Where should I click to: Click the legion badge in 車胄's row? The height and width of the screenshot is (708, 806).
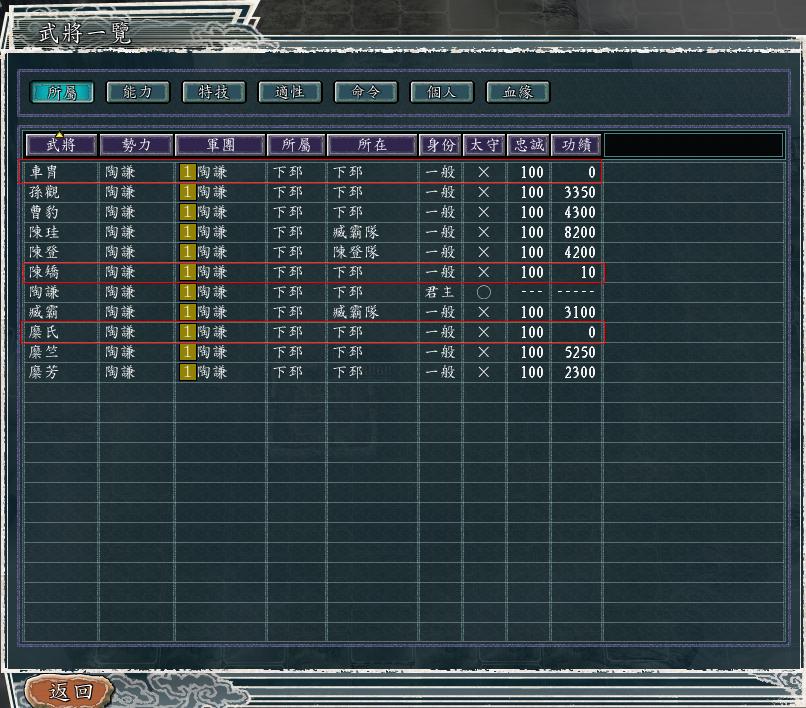[x=188, y=172]
